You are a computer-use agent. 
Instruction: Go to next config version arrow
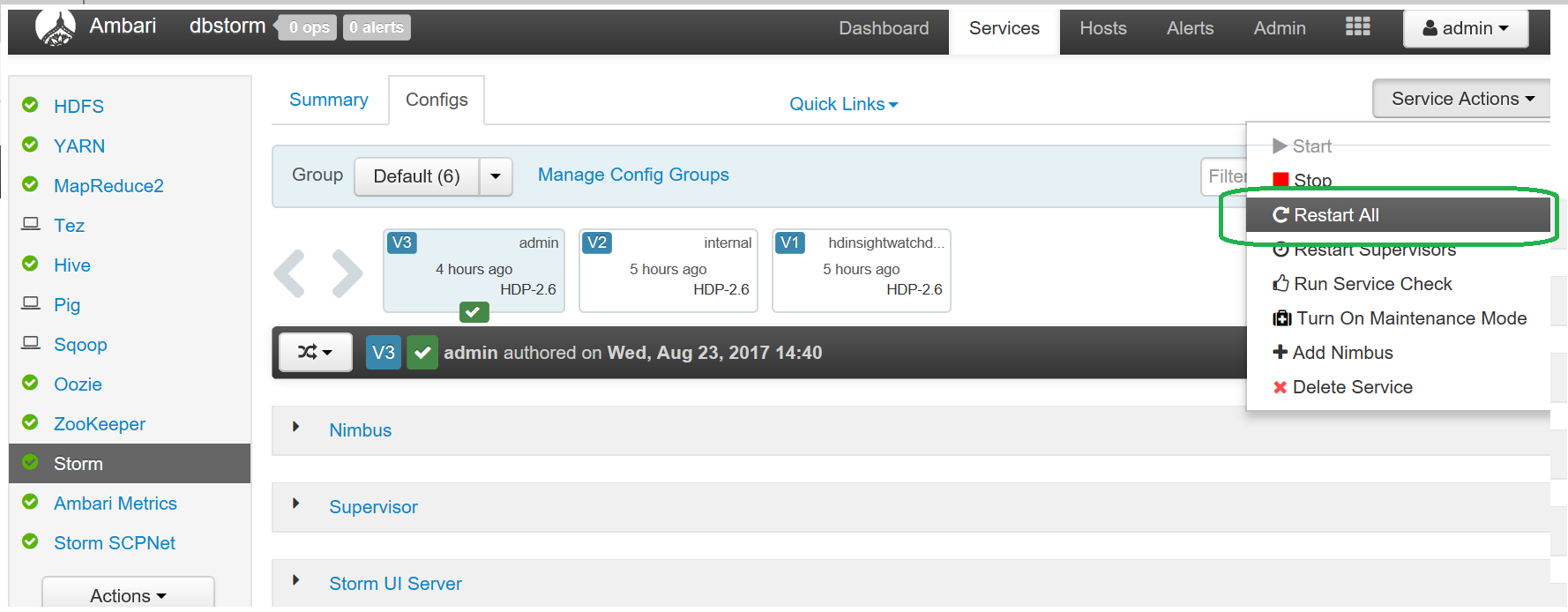347,273
